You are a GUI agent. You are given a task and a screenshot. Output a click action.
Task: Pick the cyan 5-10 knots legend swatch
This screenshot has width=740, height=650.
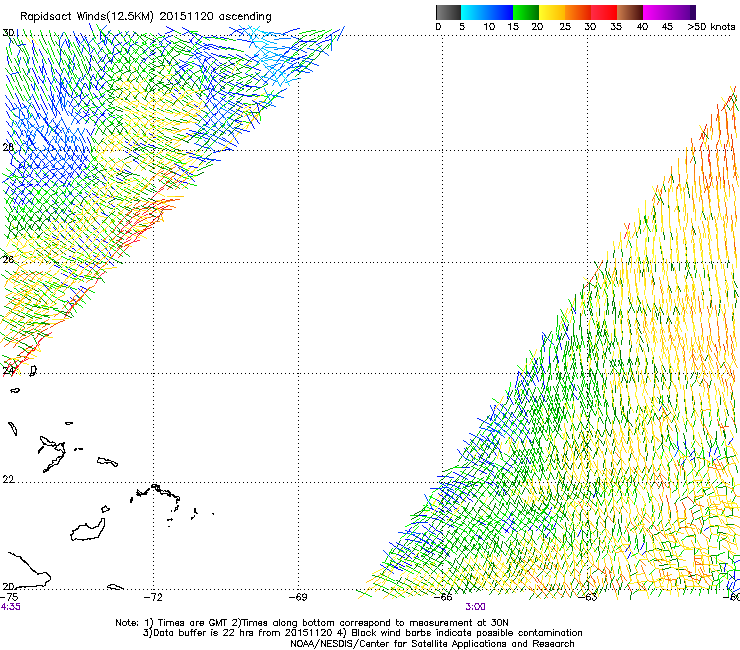[474, 12]
